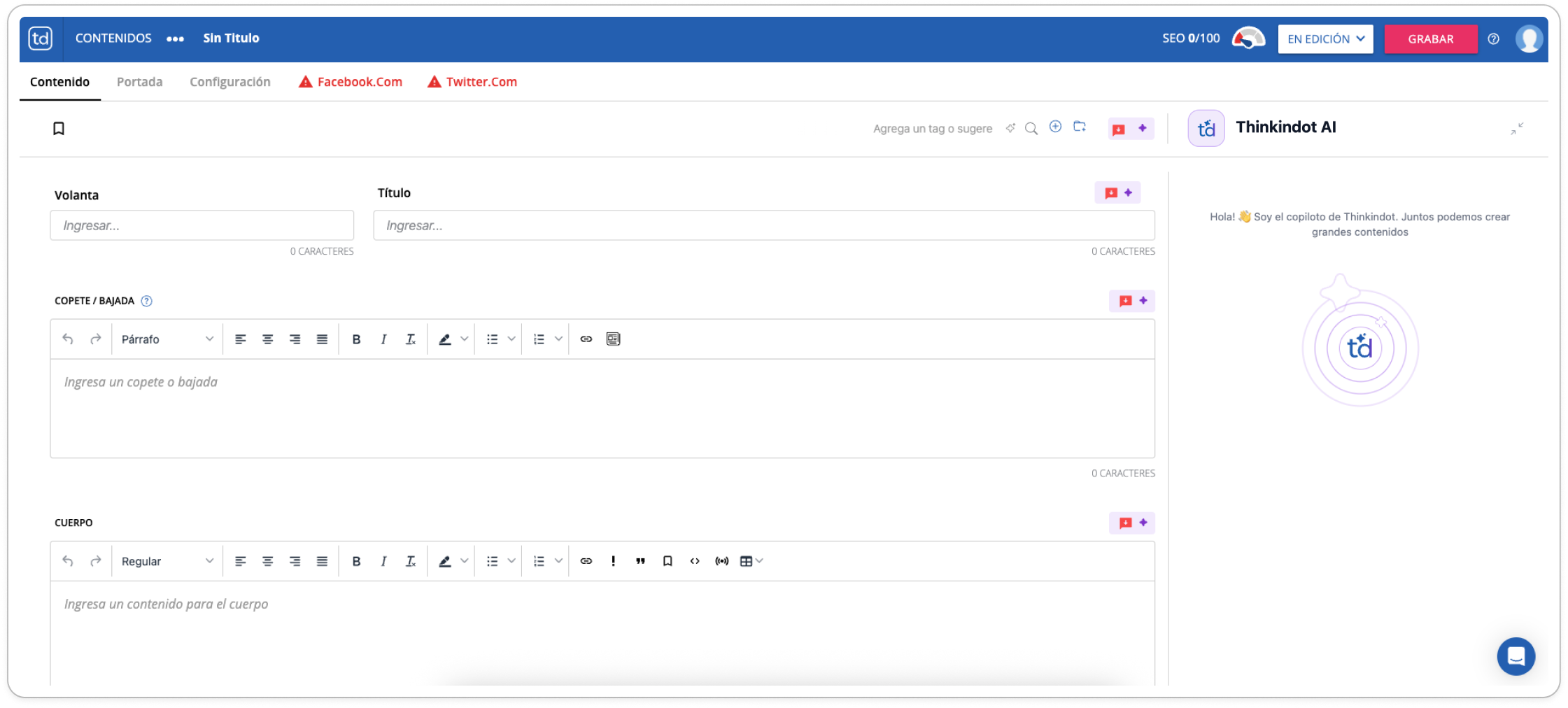Image resolution: width=1568 pixels, height=708 pixels.
Task: Click the Título input field
Action: point(764,225)
